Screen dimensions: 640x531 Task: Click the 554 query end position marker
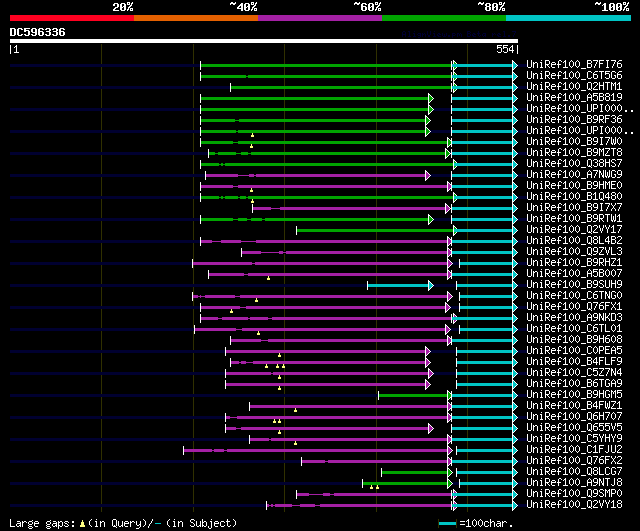(x=505, y=49)
